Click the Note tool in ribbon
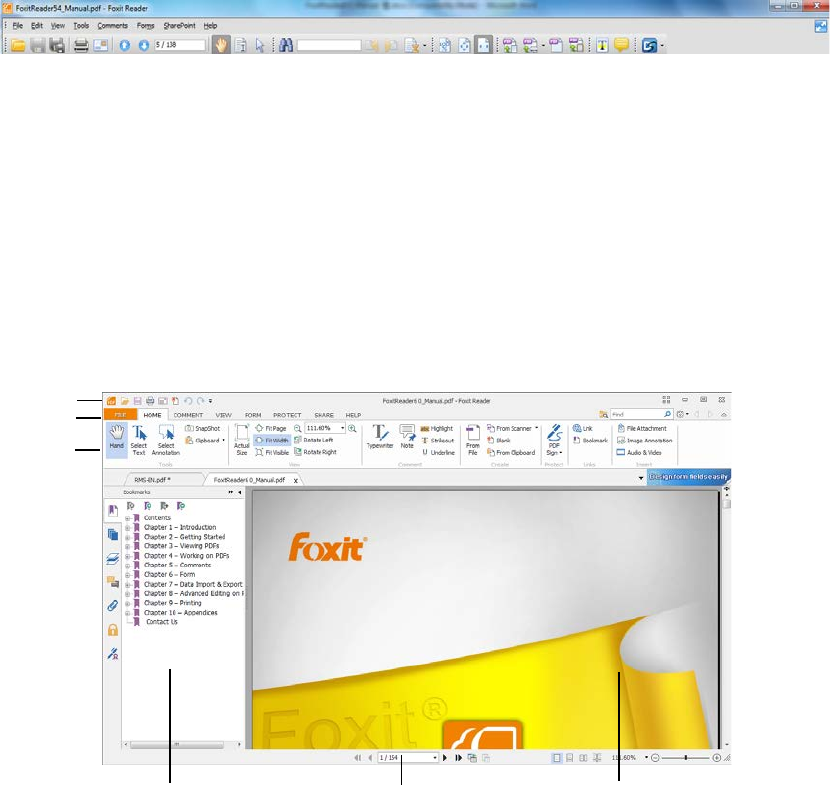830x785 pixels. 407,437
